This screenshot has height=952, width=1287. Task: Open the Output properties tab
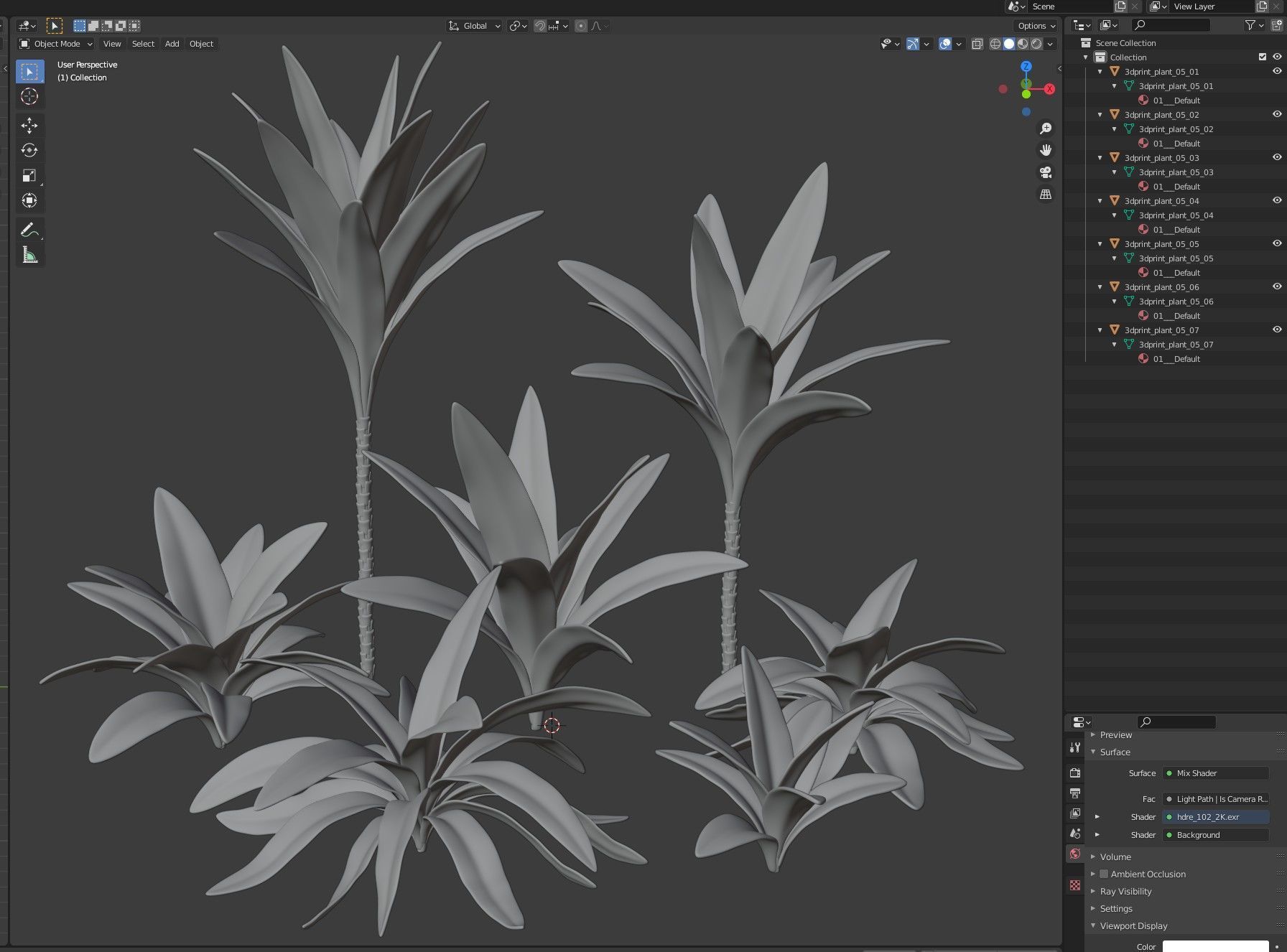coord(1075,793)
